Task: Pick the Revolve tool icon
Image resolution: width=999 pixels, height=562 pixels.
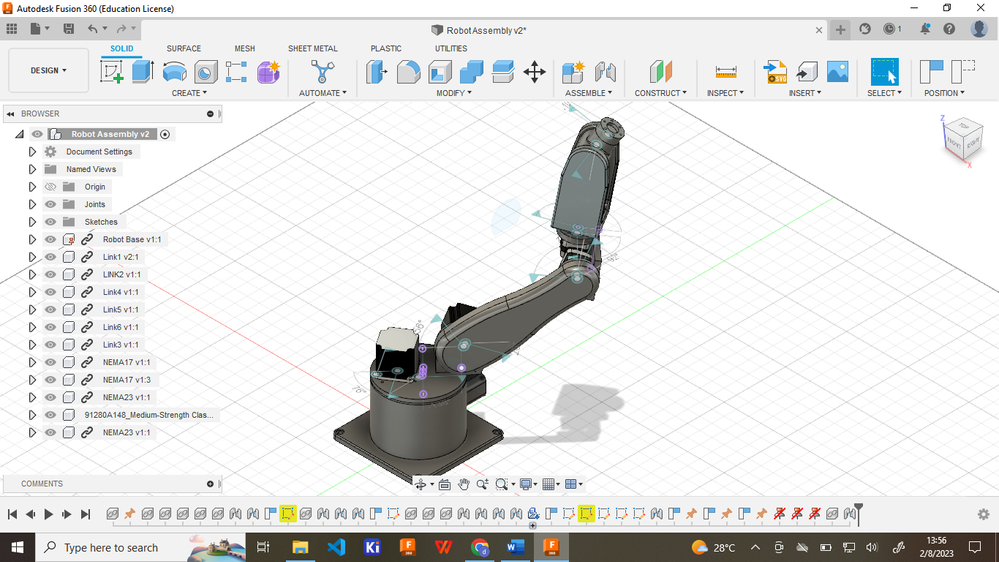Action: (x=174, y=71)
